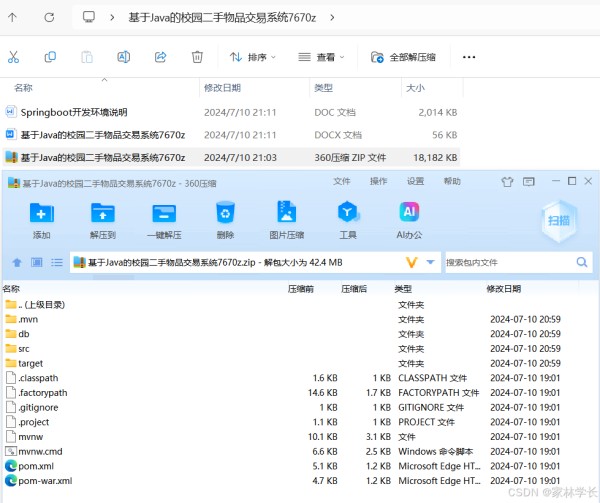Click 添加 add files icon
Screen dimensions: 600x503
pyautogui.click(x=41, y=221)
